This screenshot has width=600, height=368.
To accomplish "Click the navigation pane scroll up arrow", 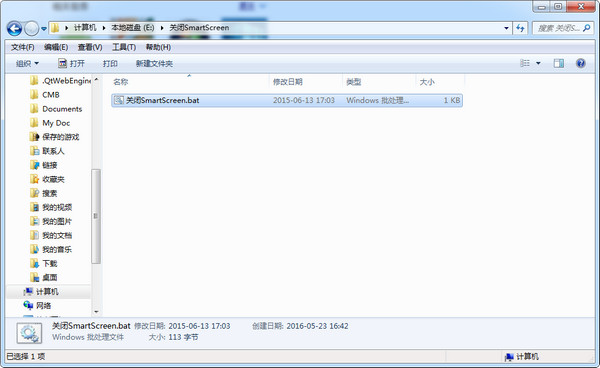I will click(x=96, y=79).
